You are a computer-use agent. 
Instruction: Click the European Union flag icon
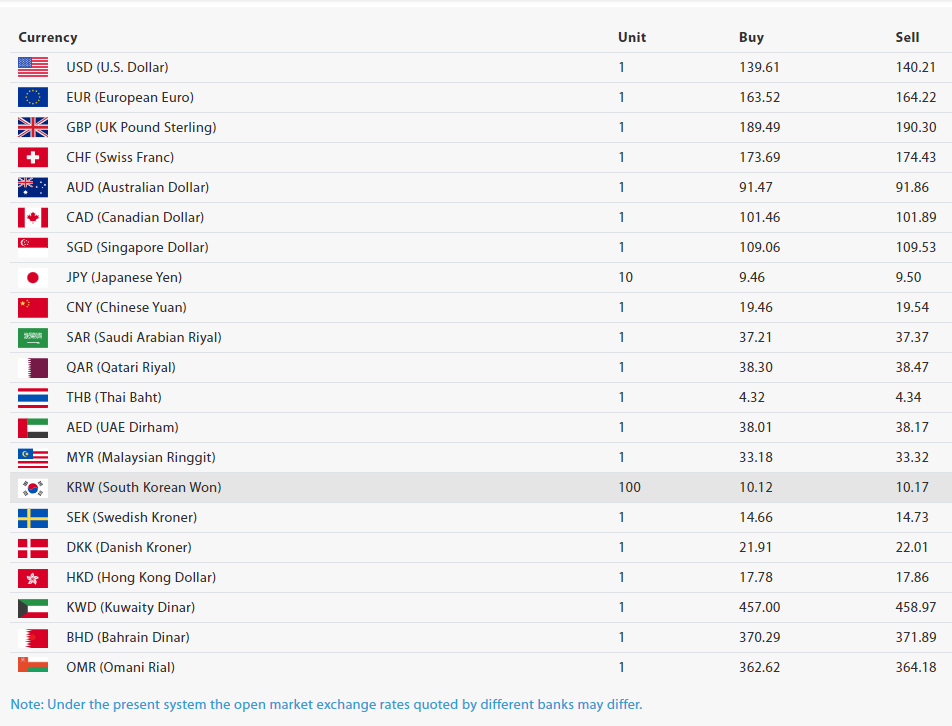(33, 97)
